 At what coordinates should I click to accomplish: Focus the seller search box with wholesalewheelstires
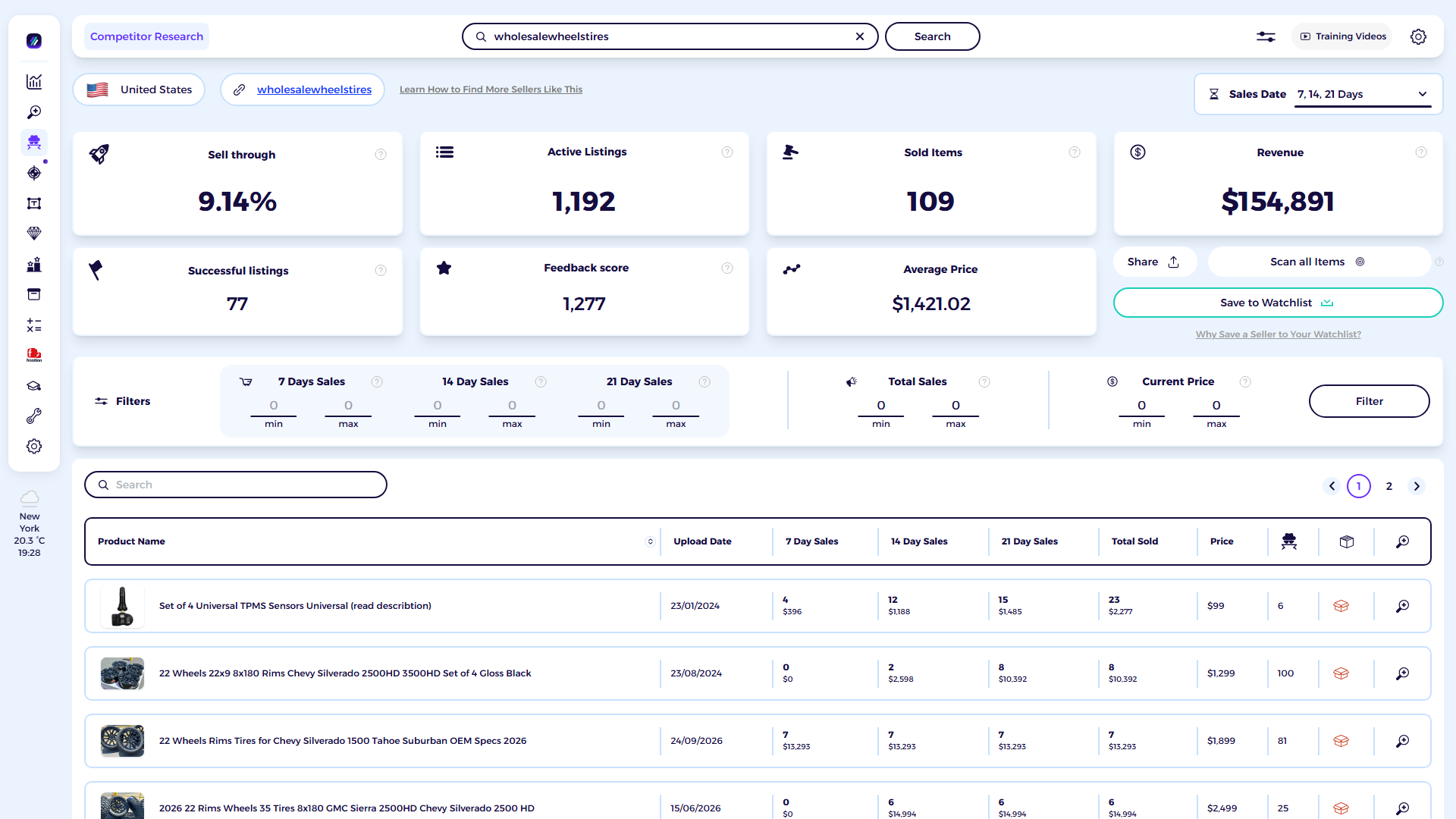[670, 36]
